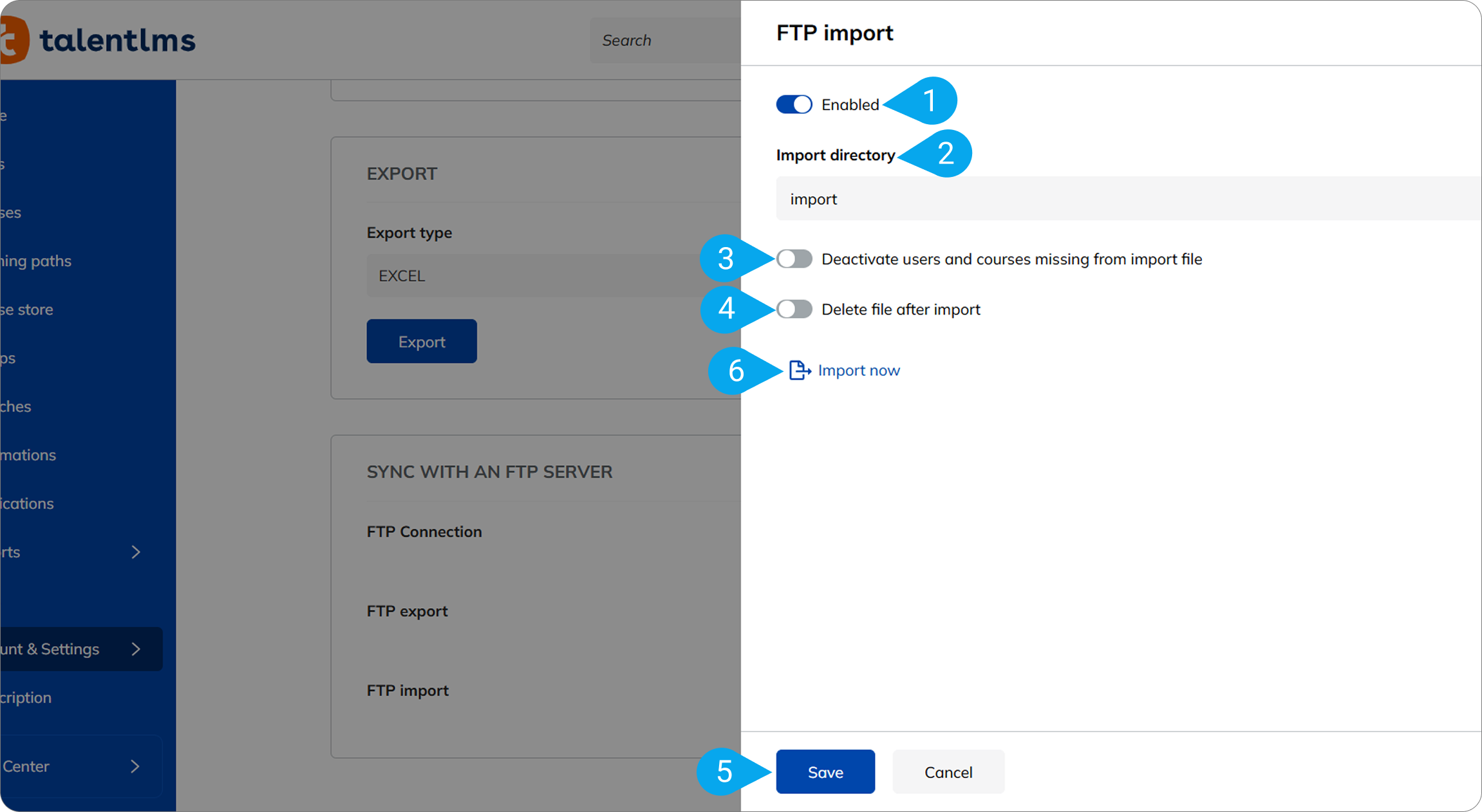Cancel the FTP import dialog
1482x812 pixels.
click(948, 771)
